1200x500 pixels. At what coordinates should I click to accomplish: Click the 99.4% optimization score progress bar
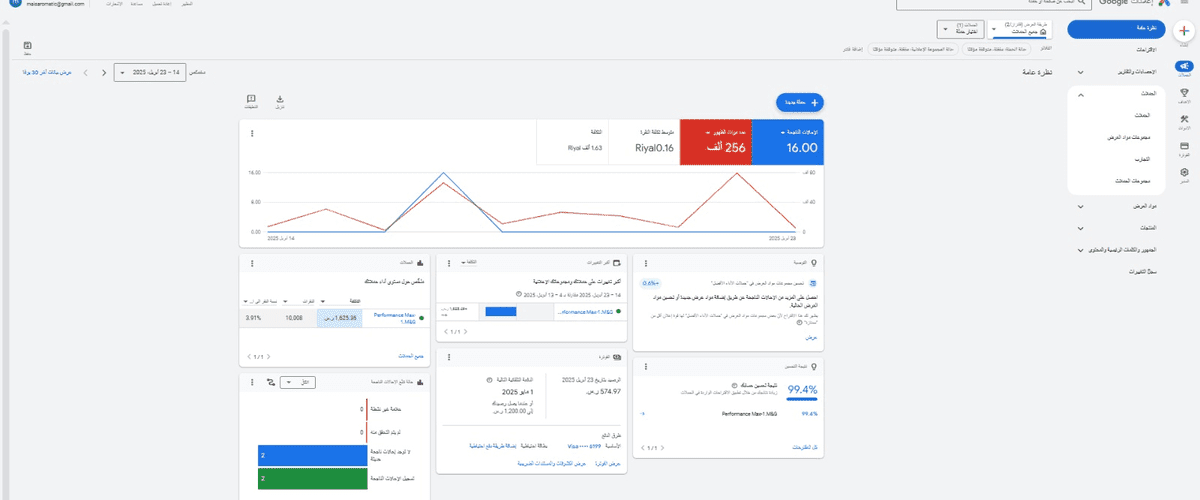[x=803, y=399]
